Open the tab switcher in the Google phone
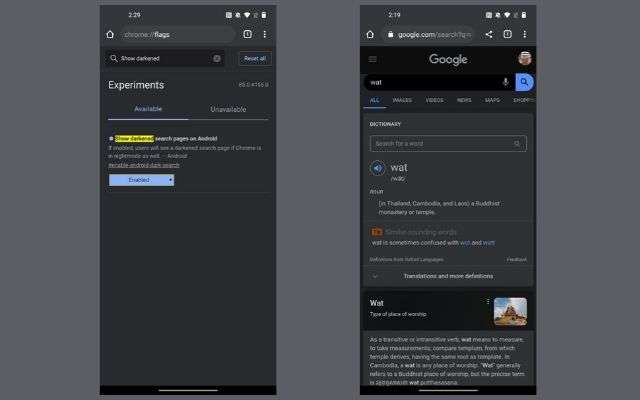Viewport: 640px width, 400px height. 507,34
